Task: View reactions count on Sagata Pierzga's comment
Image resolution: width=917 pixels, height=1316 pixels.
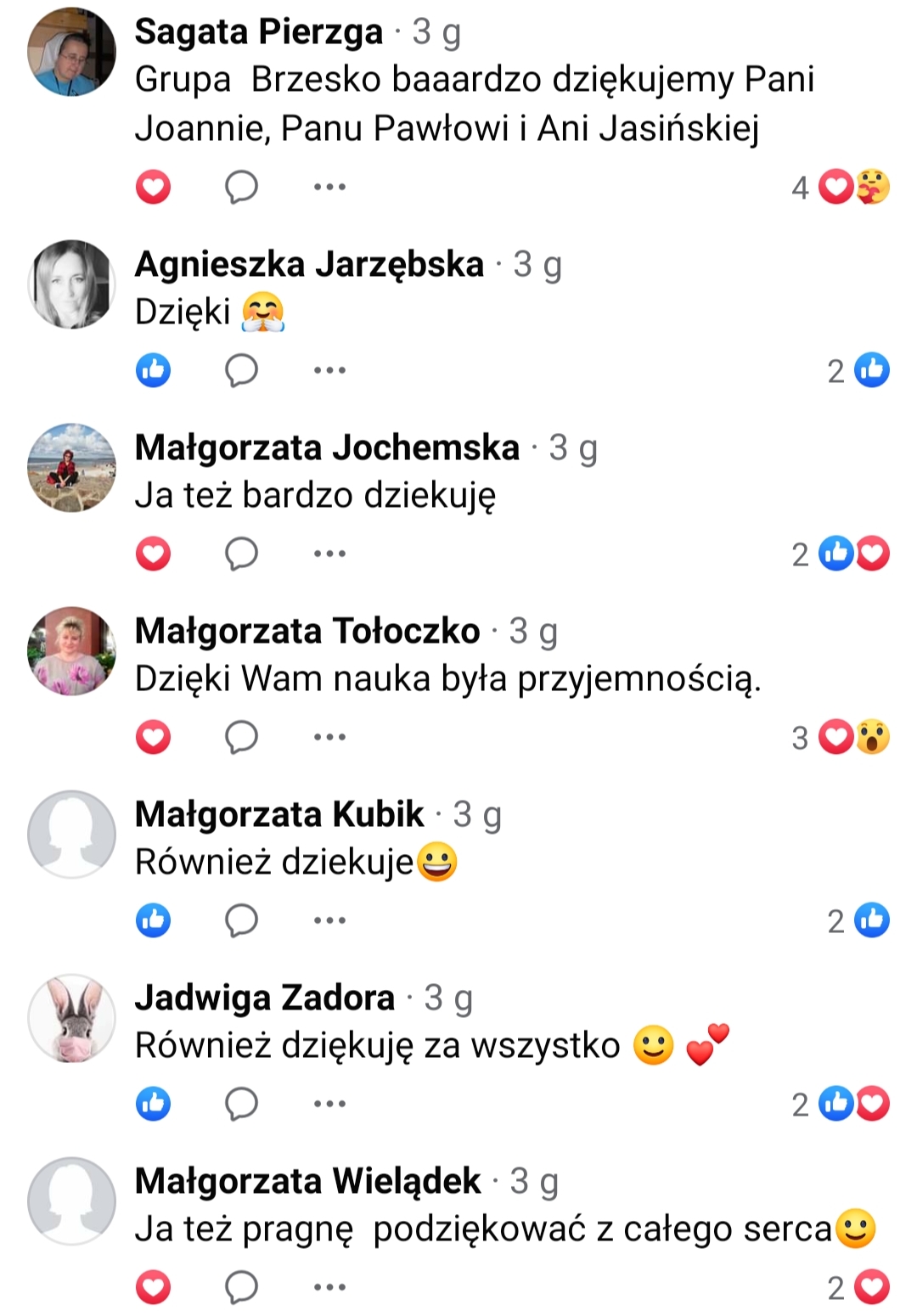Action: pyautogui.click(x=841, y=187)
